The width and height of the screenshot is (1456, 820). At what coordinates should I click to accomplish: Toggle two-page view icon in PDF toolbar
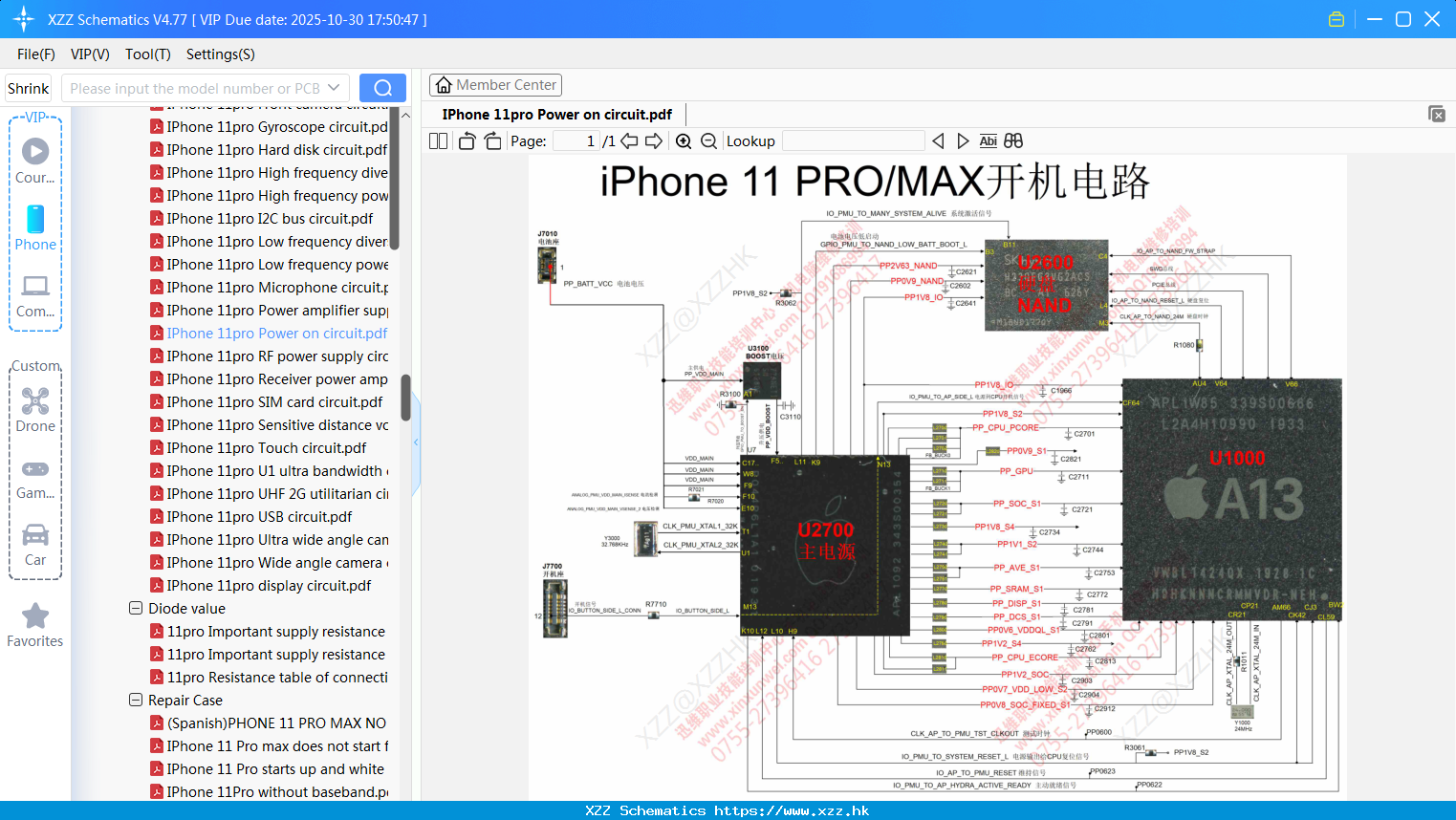(439, 140)
